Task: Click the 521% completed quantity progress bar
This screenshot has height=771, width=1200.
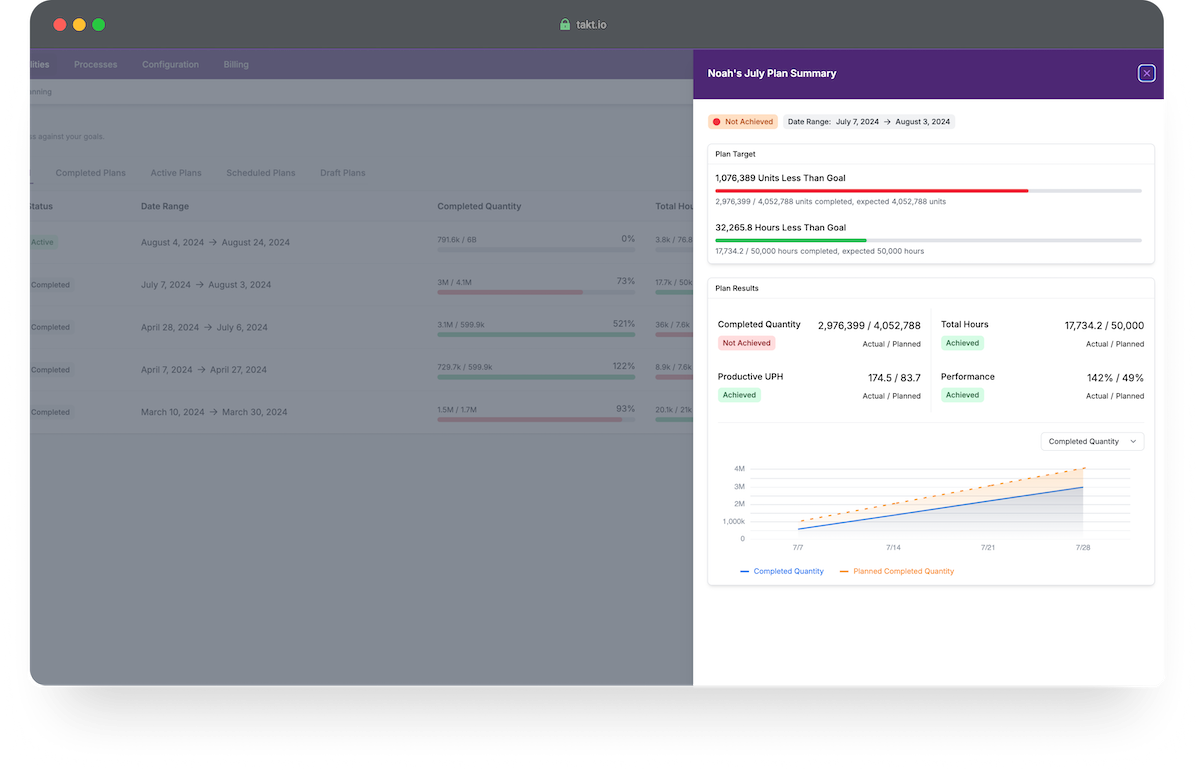Action: coord(536,334)
